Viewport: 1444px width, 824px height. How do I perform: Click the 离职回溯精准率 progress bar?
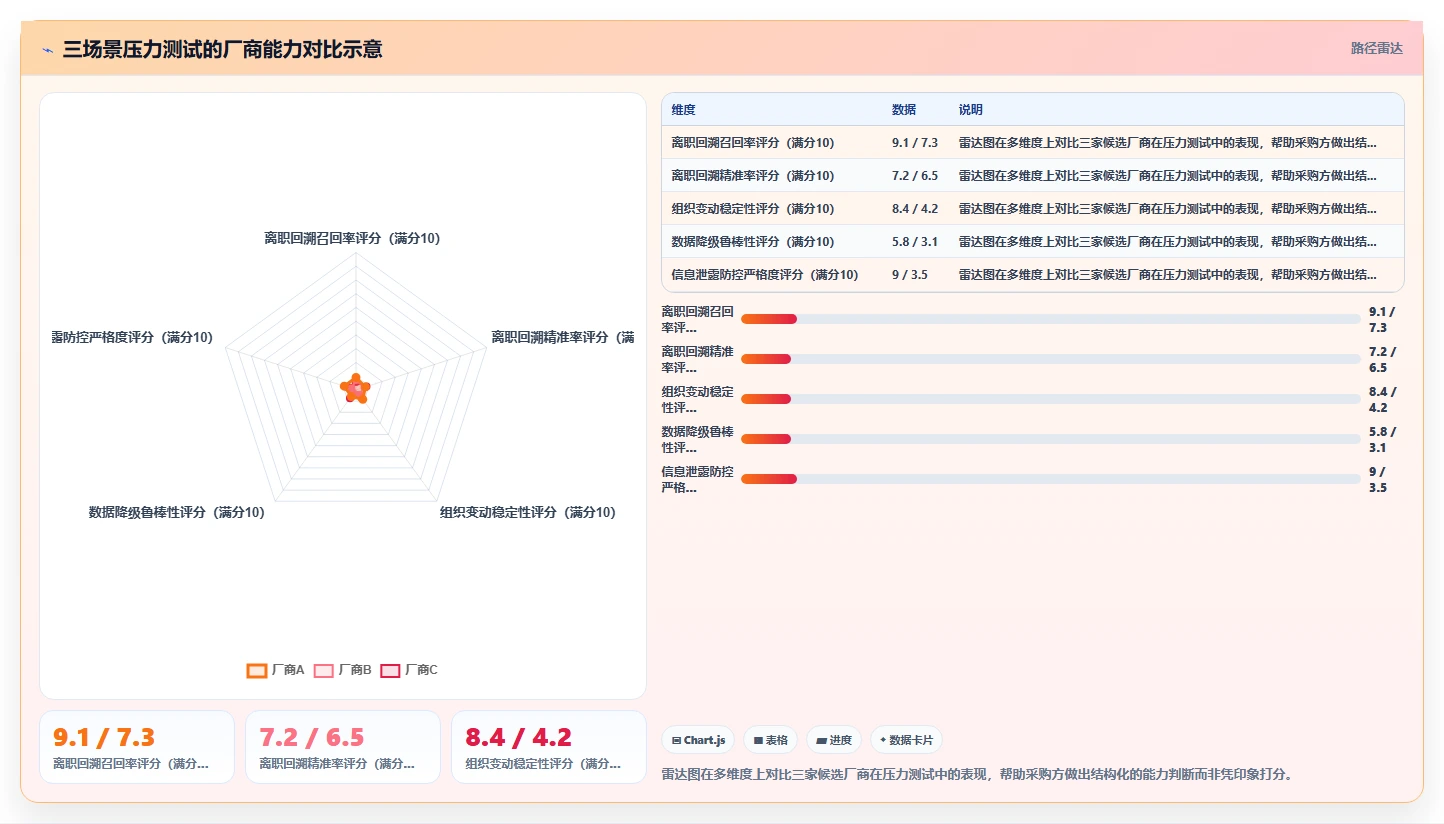click(1051, 359)
